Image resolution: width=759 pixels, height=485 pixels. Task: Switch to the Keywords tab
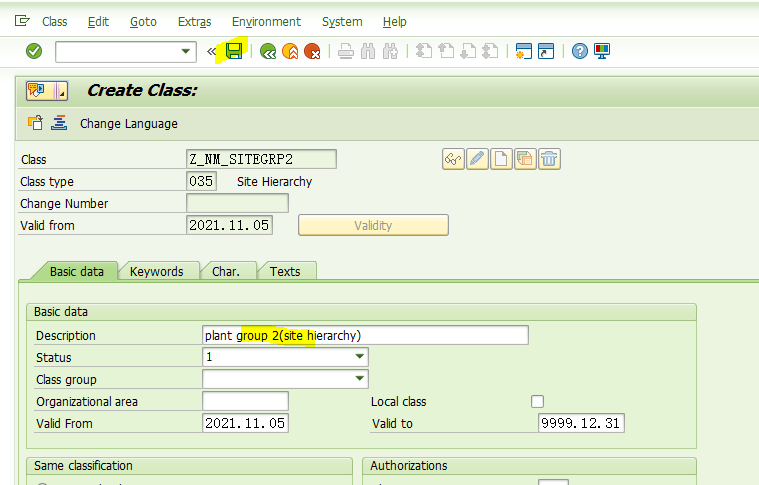tap(156, 271)
